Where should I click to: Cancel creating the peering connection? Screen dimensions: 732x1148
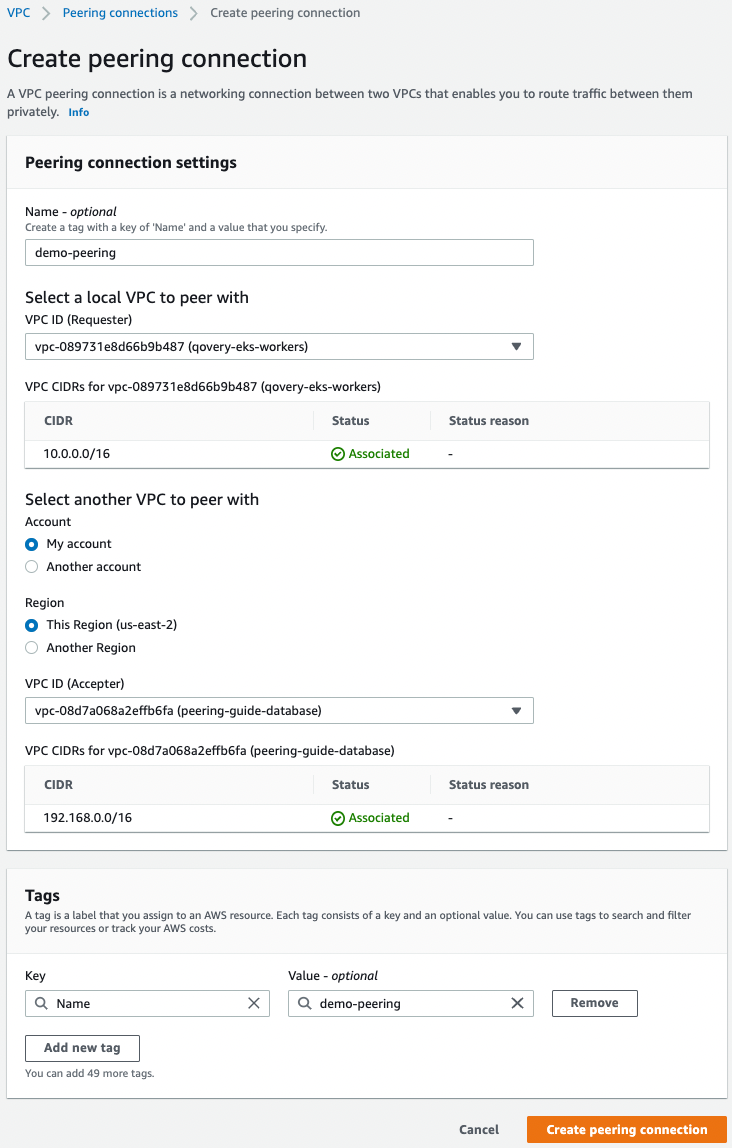point(478,1129)
